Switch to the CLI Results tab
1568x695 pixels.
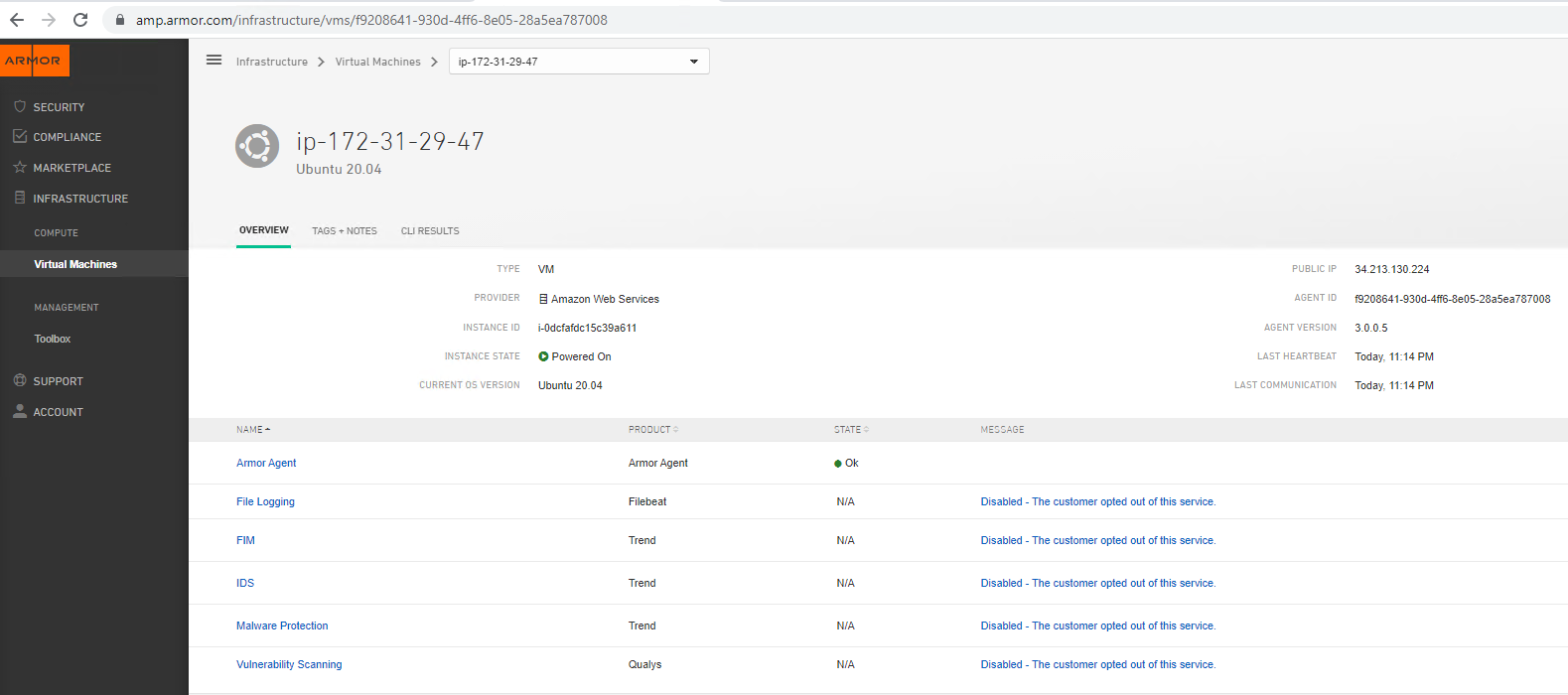pyautogui.click(x=430, y=231)
